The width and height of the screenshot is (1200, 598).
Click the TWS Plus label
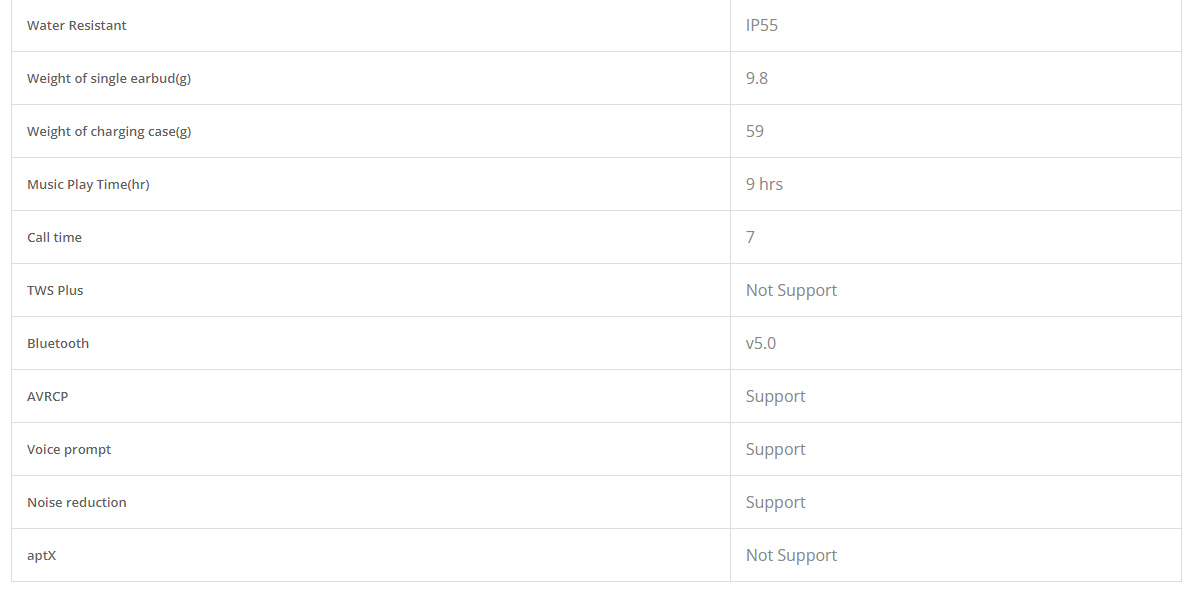tap(55, 290)
